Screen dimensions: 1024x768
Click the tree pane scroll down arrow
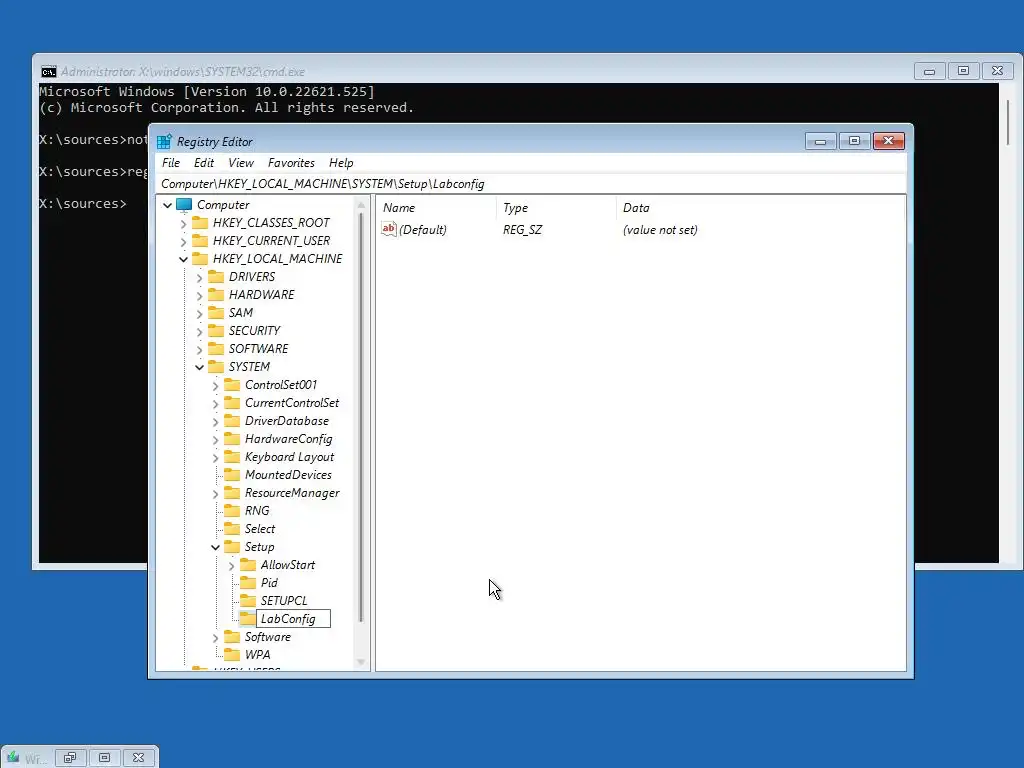[361, 662]
